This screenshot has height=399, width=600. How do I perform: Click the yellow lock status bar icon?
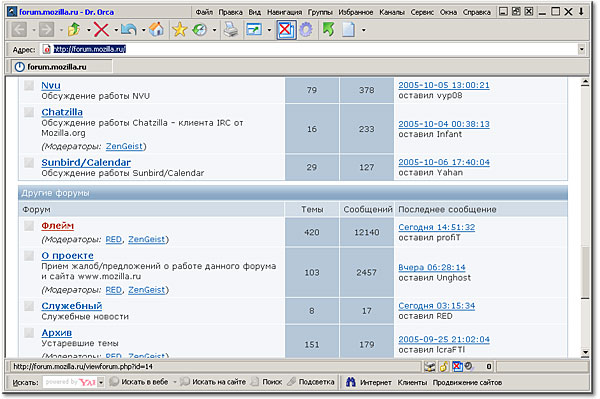click(x=443, y=367)
